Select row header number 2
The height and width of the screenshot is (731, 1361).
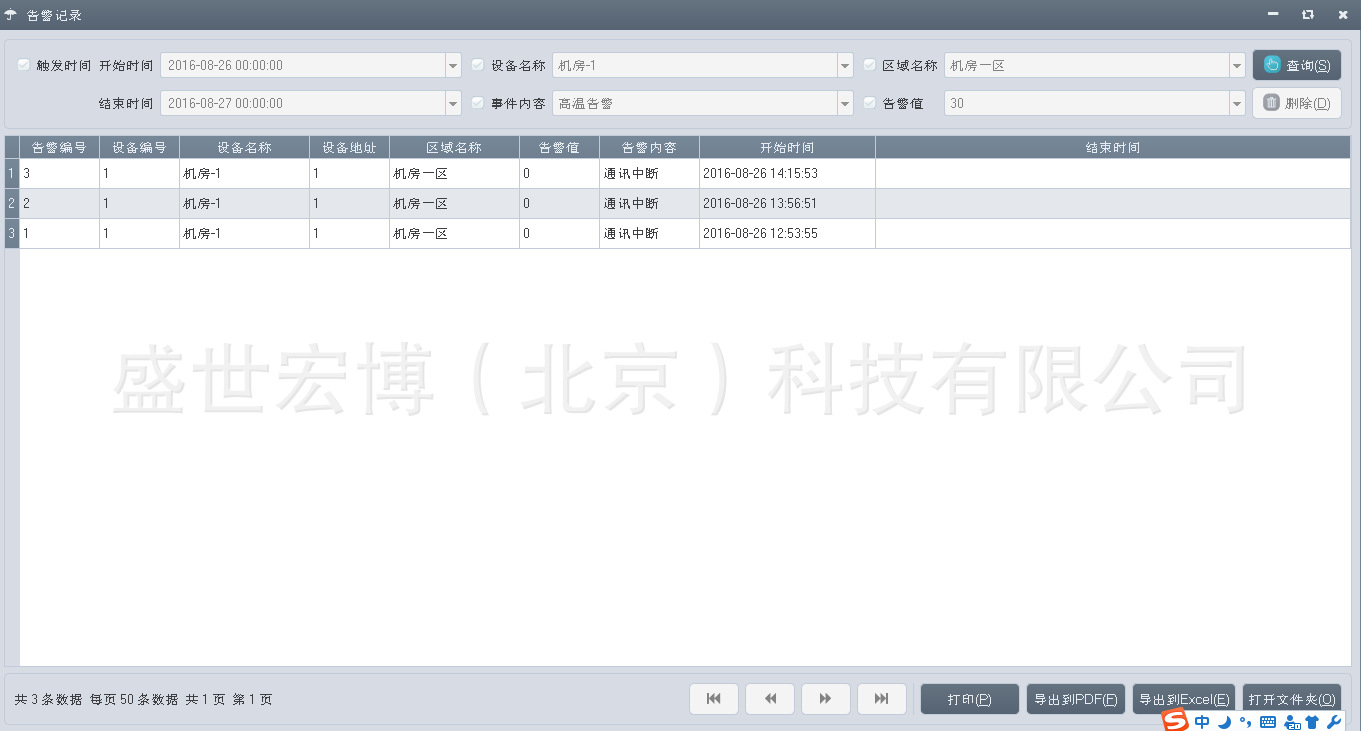(12, 204)
